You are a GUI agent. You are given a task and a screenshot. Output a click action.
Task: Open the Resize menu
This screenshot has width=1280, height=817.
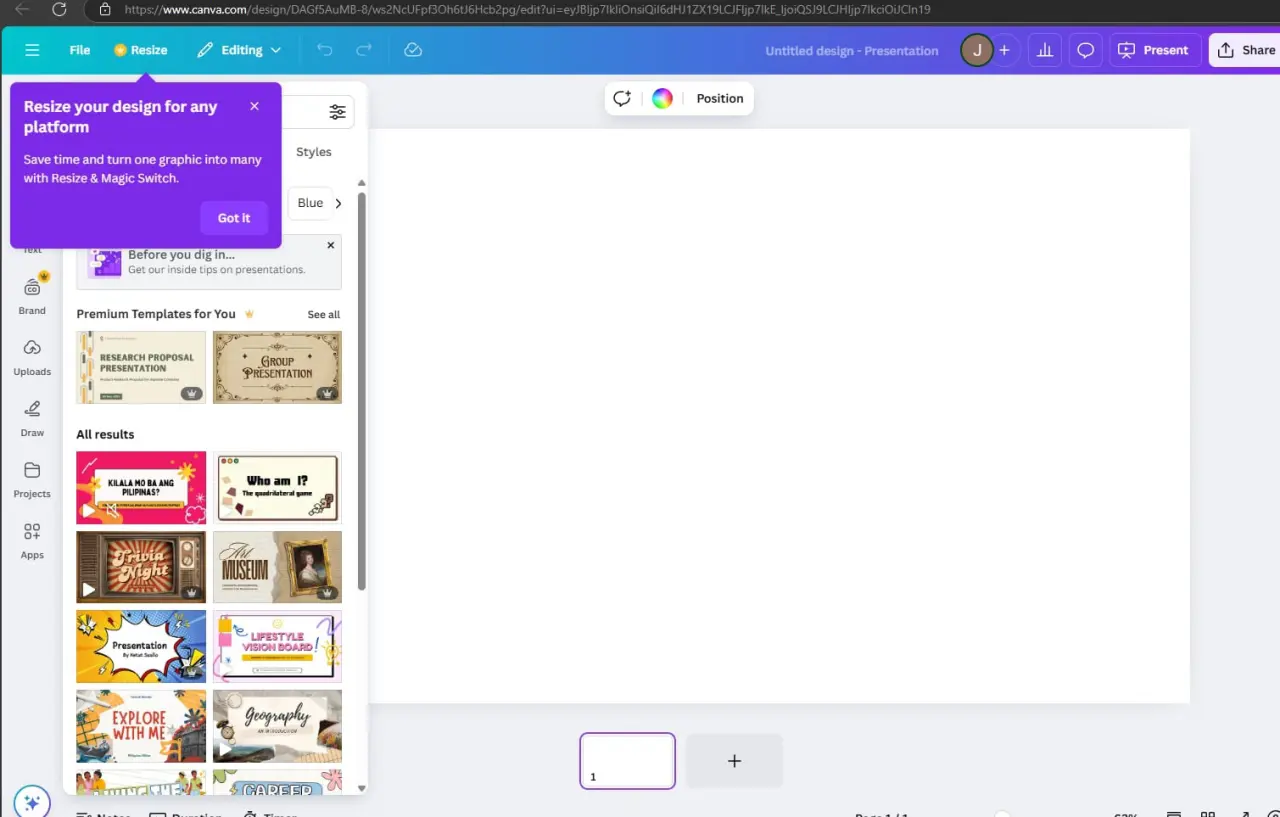click(140, 50)
